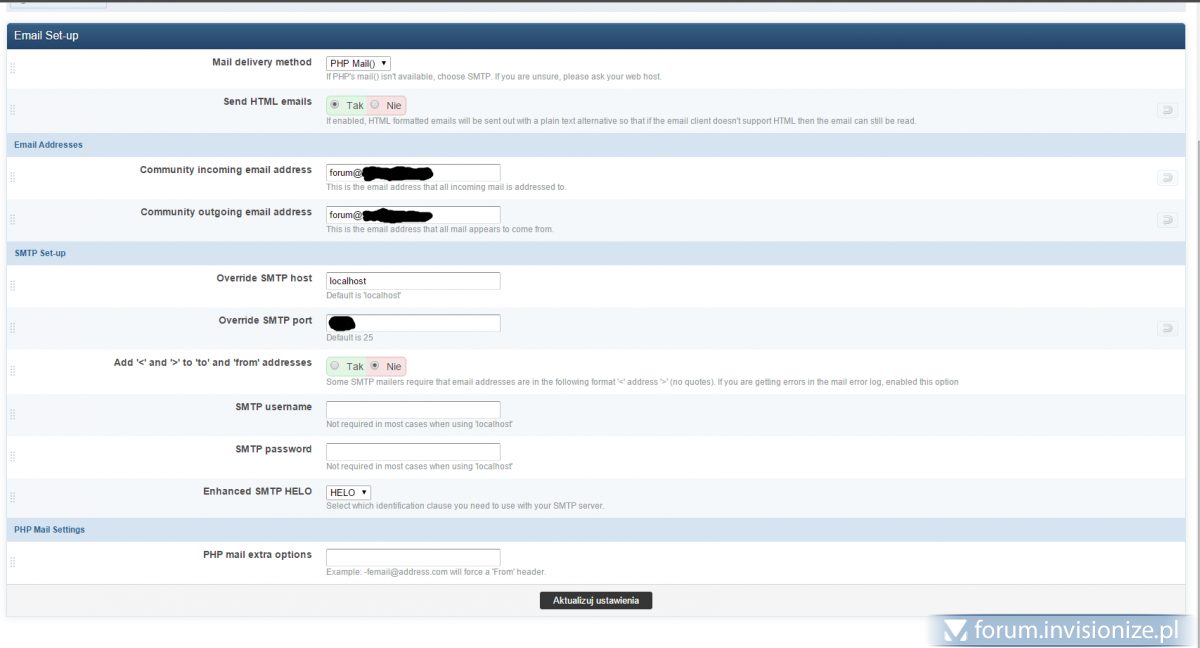Click drag handle beside Enhanced SMTP HELO

[13, 497]
